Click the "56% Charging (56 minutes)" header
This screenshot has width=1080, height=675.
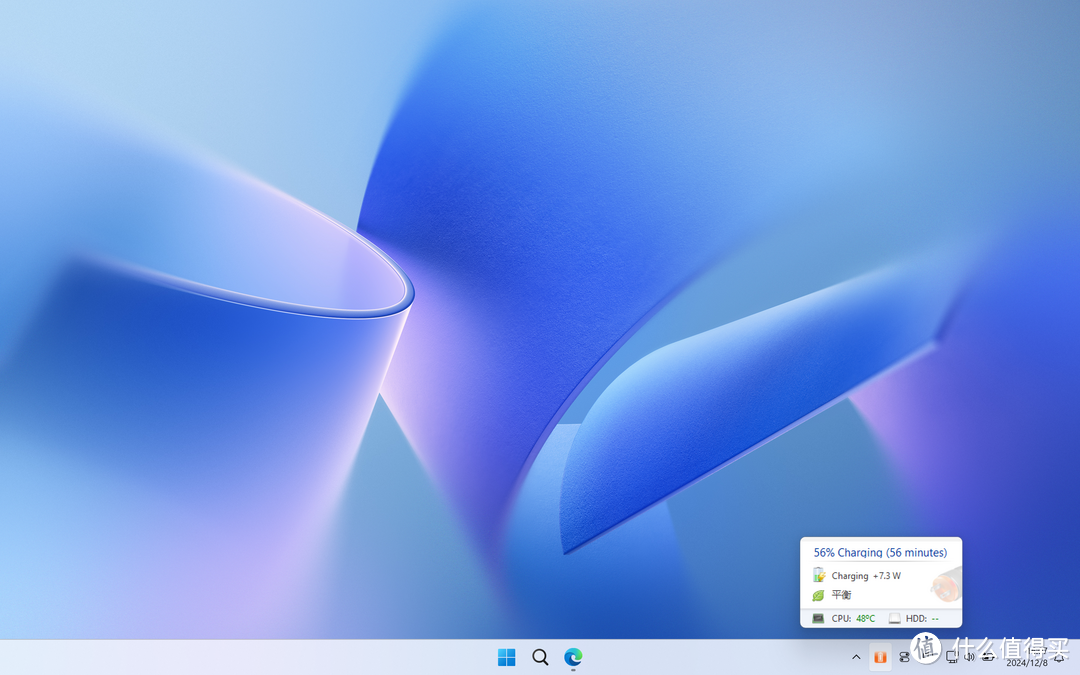pos(880,552)
